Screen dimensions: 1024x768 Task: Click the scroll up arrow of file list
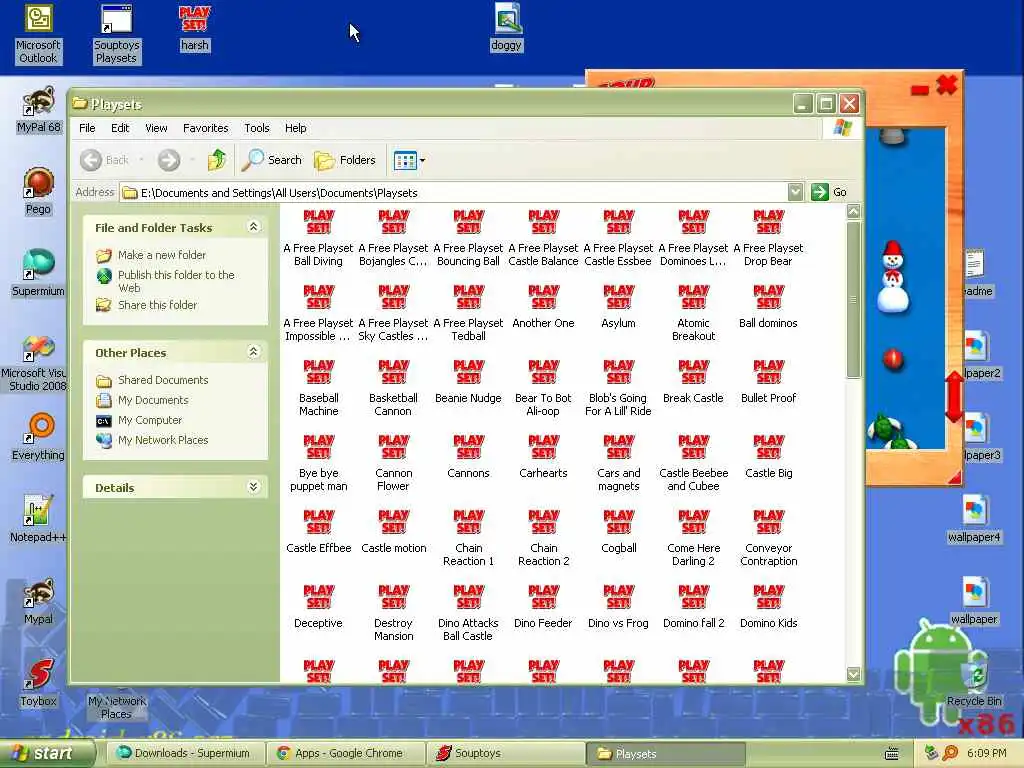click(x=853, y=211)
